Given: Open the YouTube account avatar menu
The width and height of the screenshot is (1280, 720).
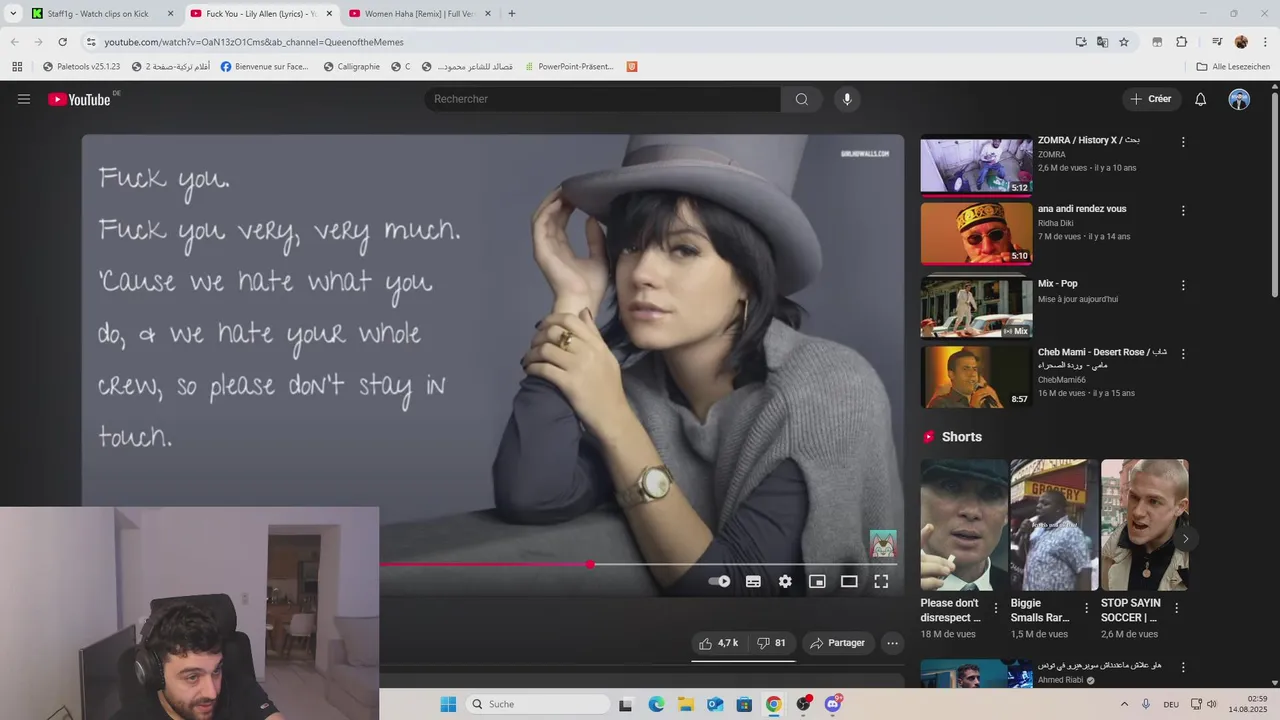Looking at the screenshot, I should [1239, 99].
